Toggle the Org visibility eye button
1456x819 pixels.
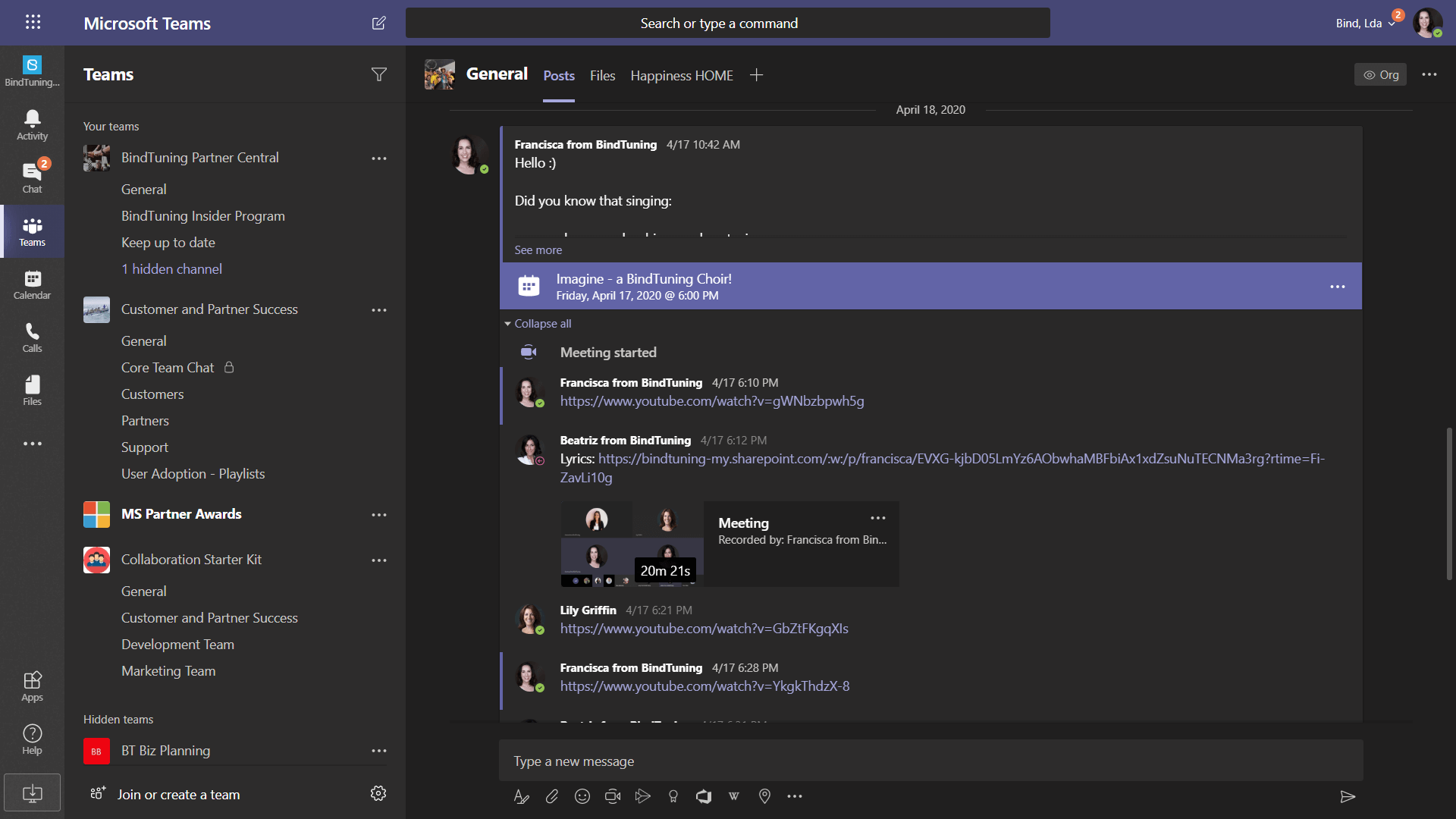click(1380, 74)
